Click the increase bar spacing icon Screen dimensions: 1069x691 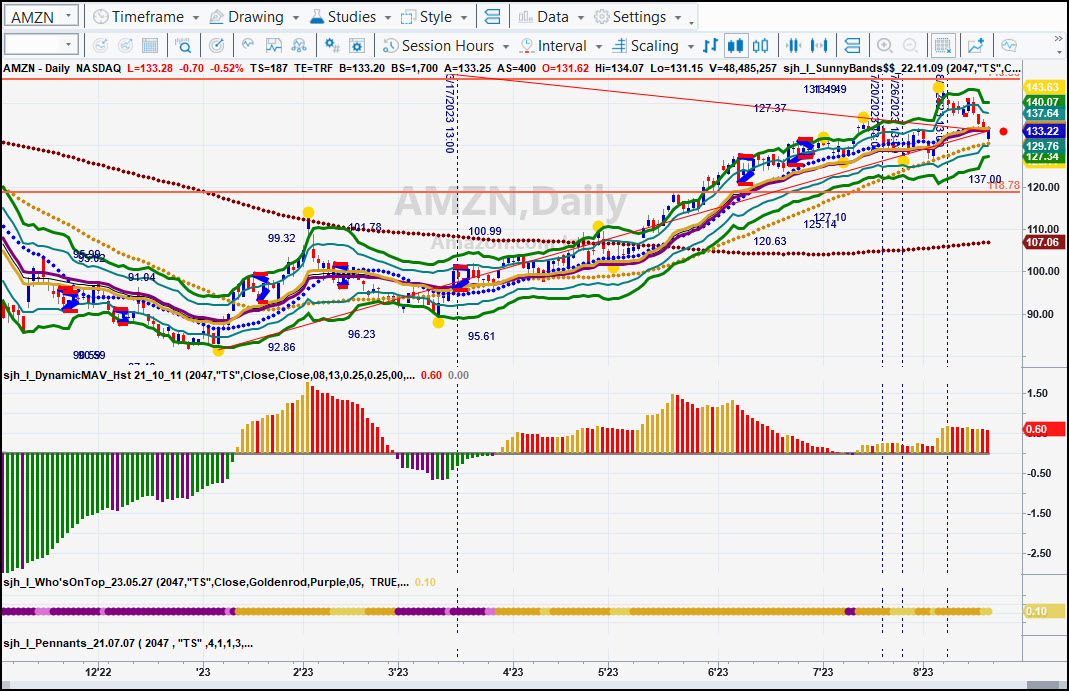819,46
